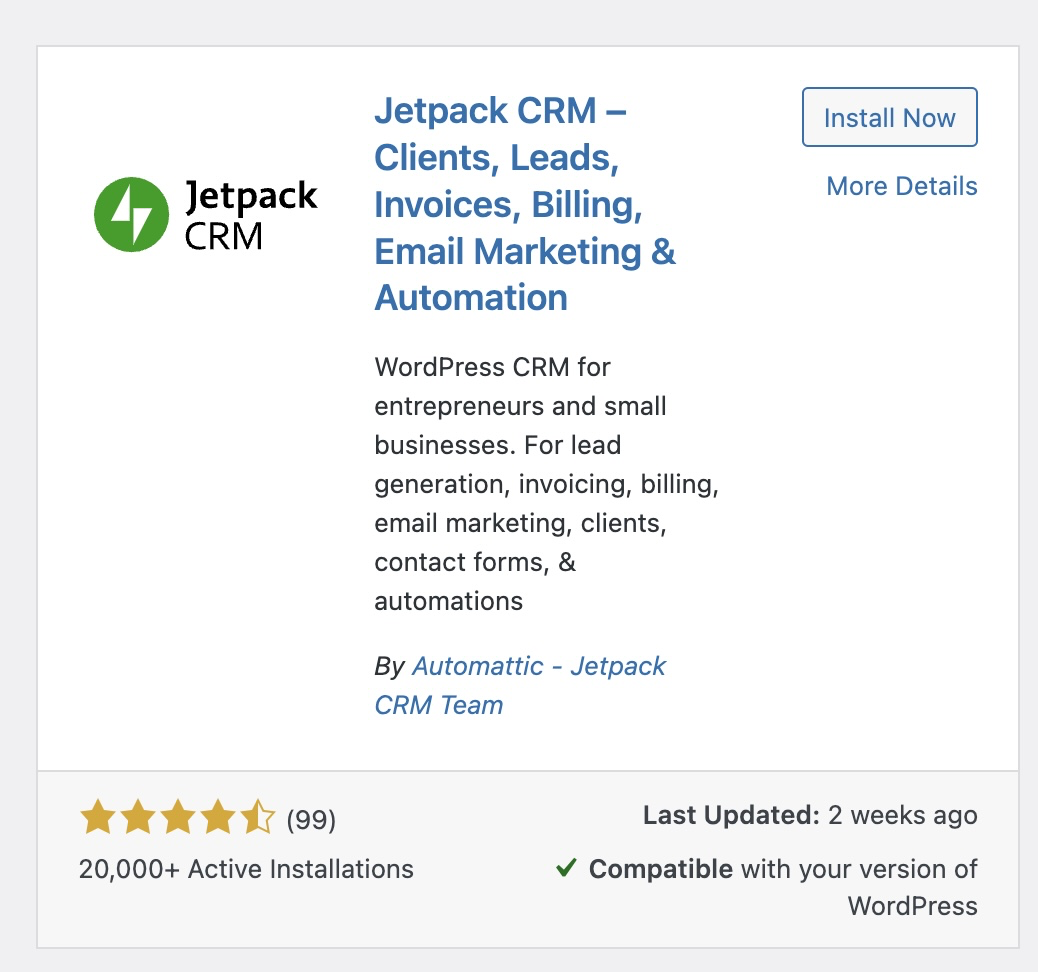Click the lightning bolt inside the logo
The height and width of the screenshot is (972, 1038).
(132, 213)
